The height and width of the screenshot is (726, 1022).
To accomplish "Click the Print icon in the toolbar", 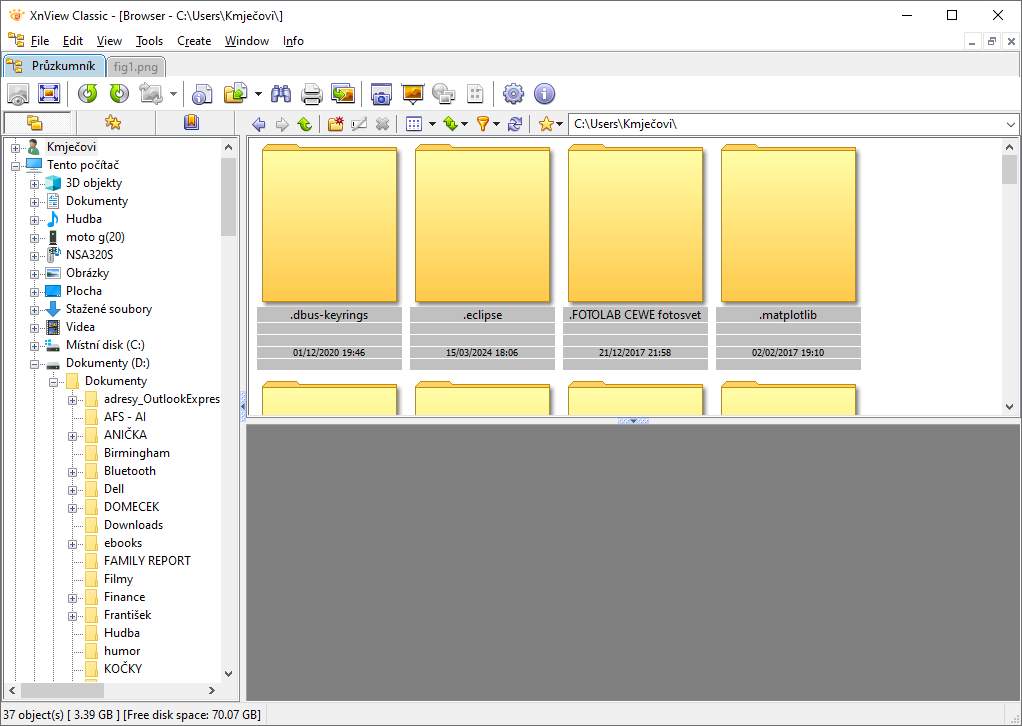I will pos(312,94).
